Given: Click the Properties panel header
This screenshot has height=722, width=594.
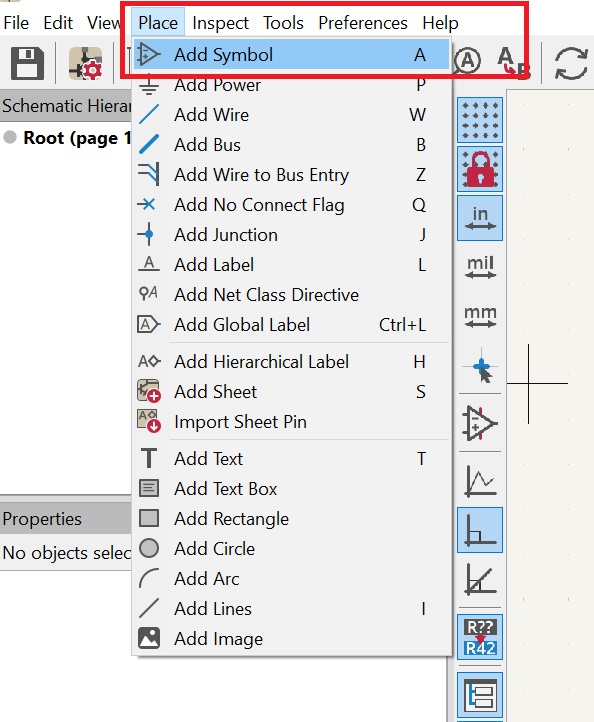Looking at the screenshot, I should click(x=66, y=518).
